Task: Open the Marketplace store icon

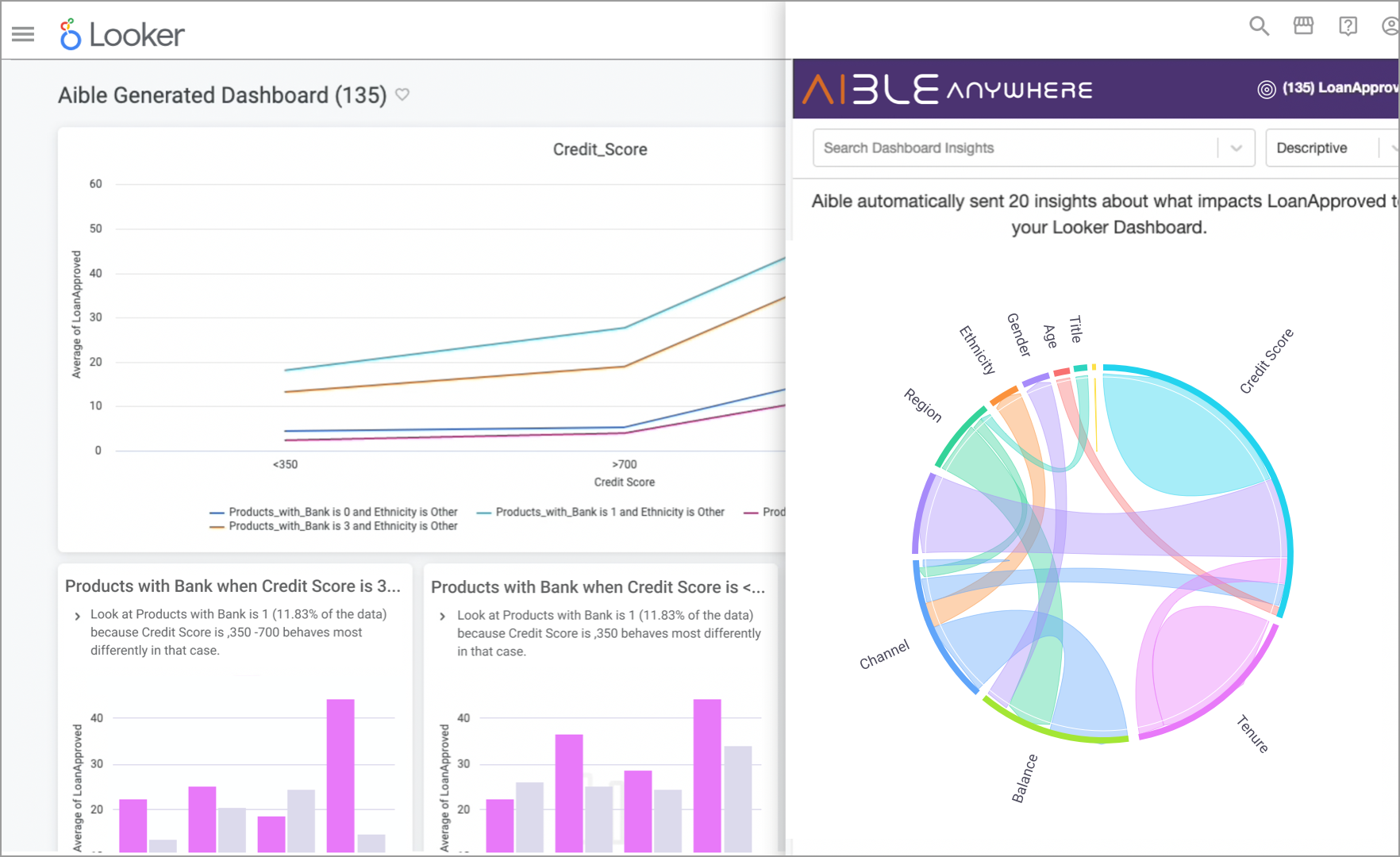Action: coord(1303,26)
